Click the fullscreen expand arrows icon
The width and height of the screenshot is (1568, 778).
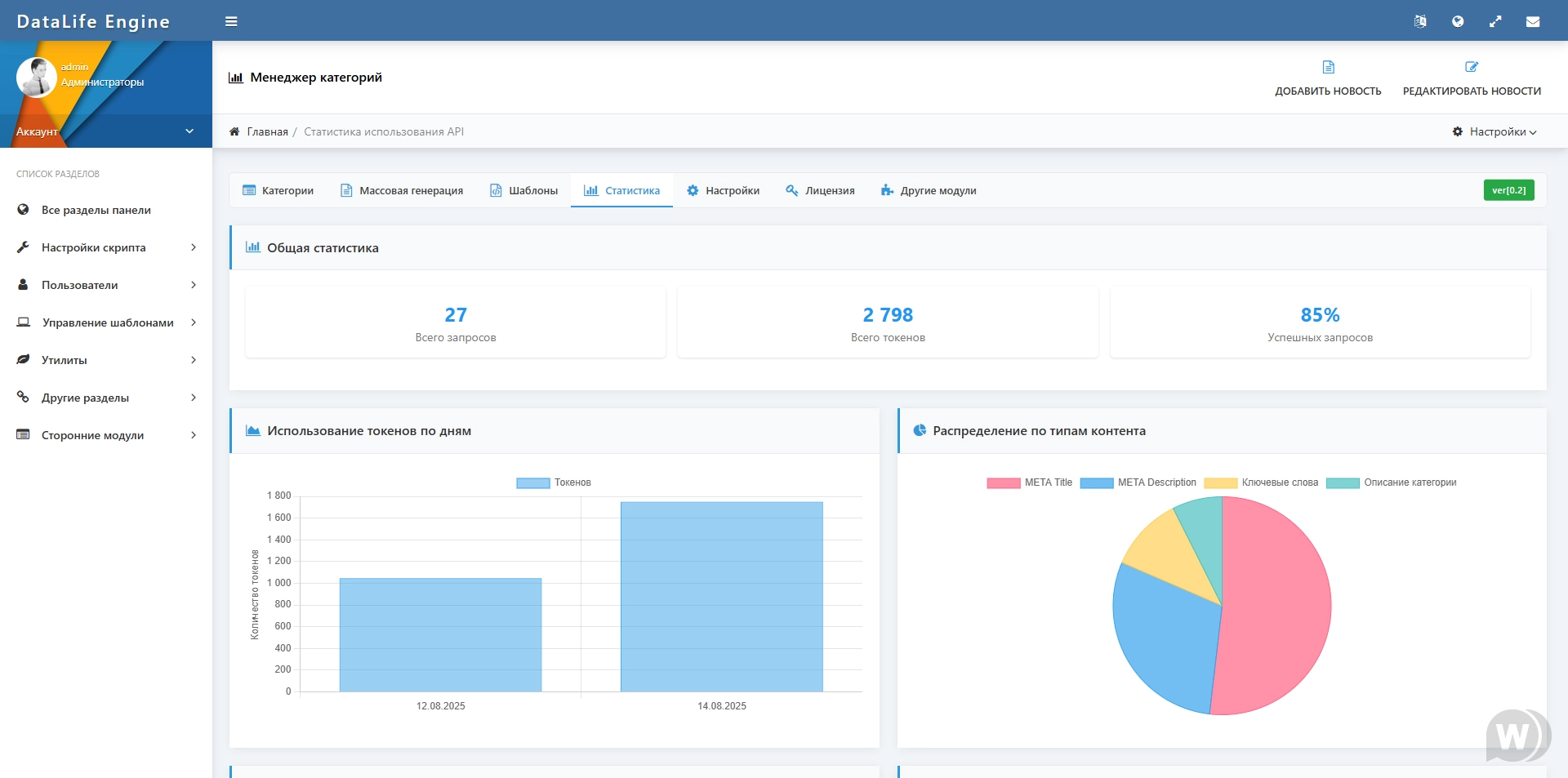tap(1495, 22)
